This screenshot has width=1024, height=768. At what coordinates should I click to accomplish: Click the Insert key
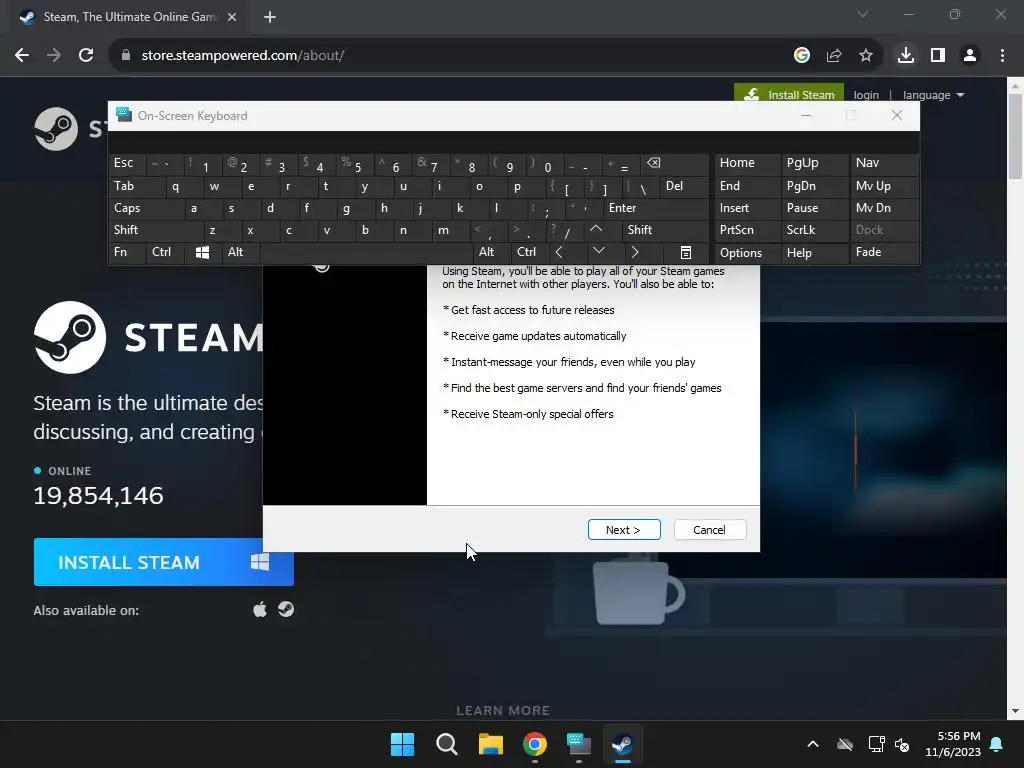748,208
